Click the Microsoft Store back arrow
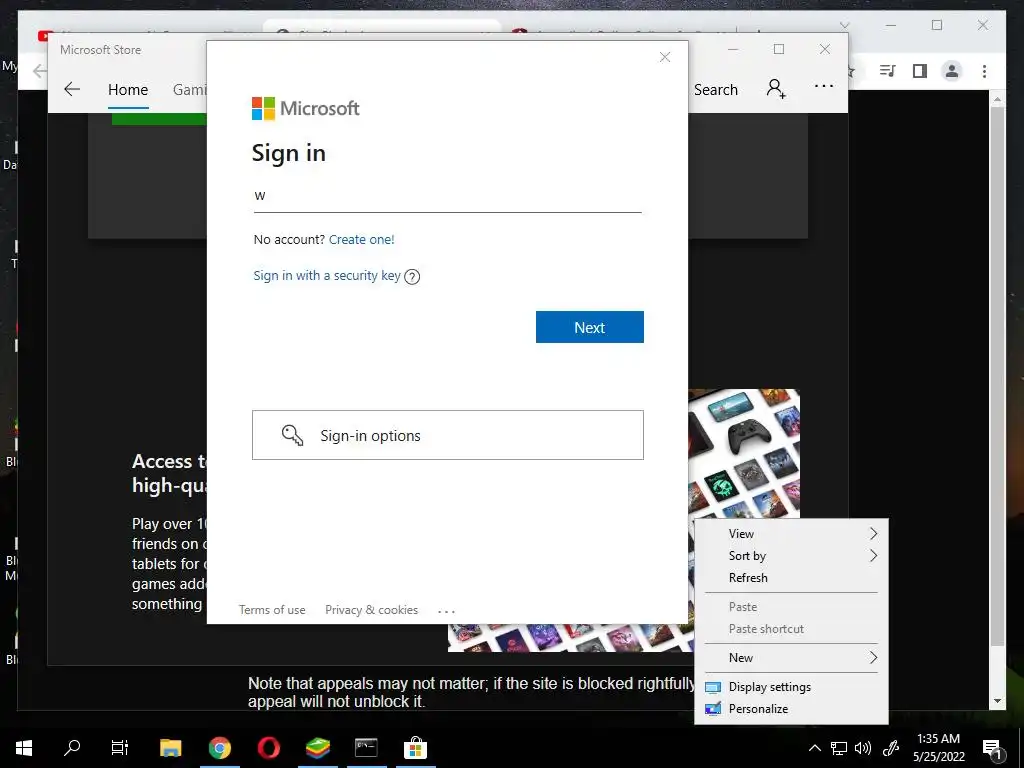 72,89
